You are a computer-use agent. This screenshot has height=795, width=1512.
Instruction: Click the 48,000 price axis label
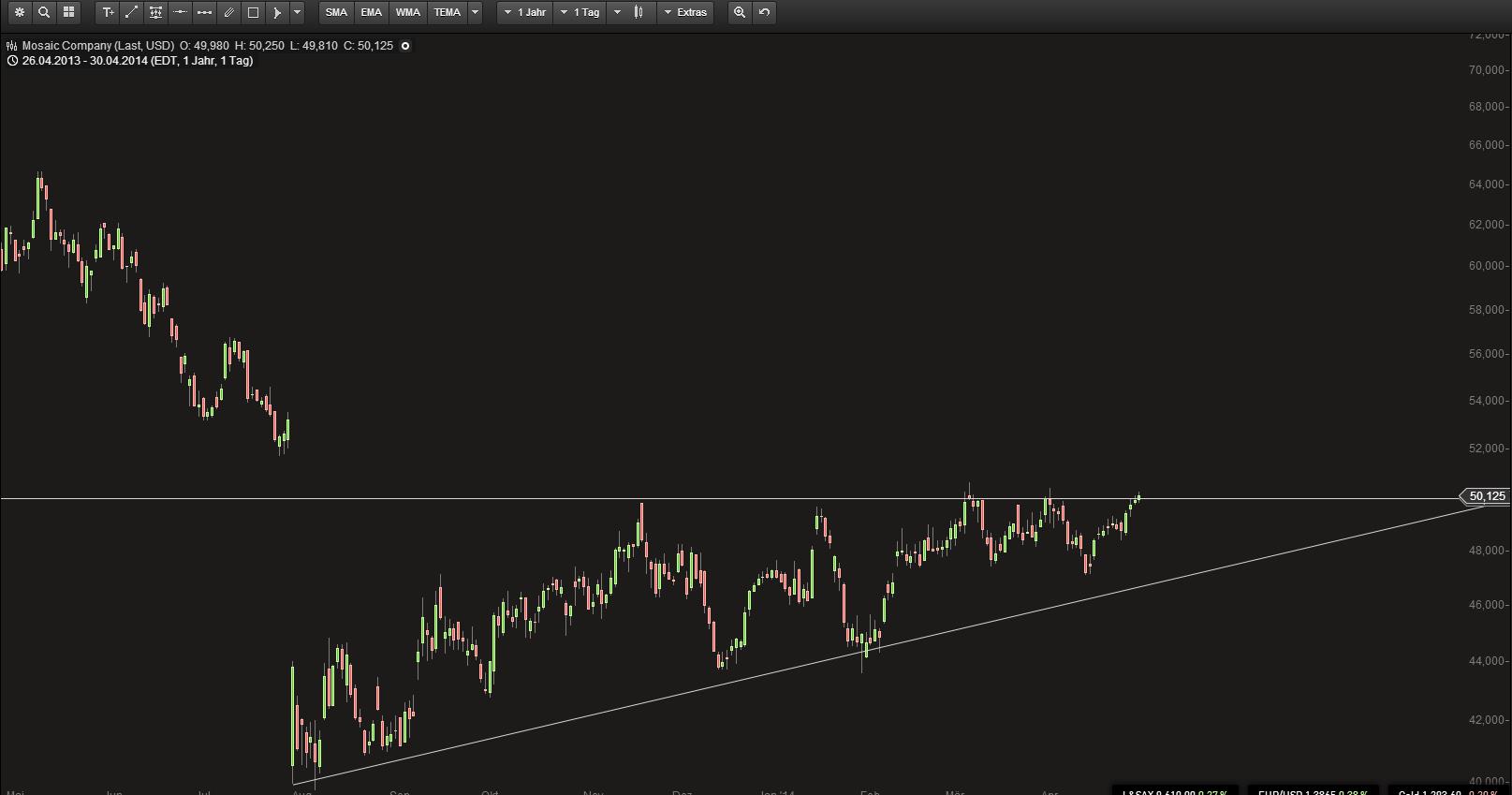pos(1487,551)
